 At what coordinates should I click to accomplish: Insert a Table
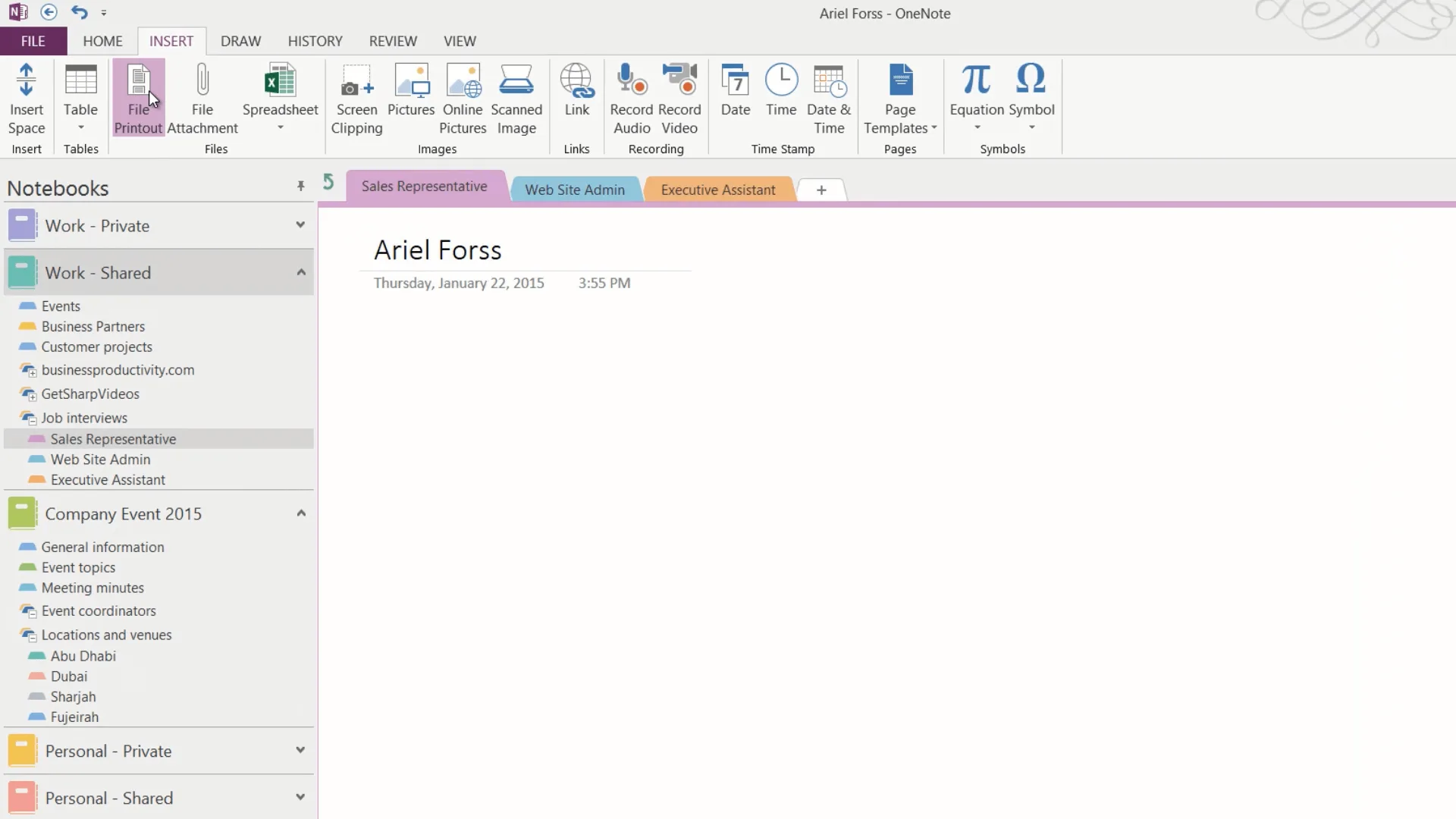pyautogui.click(x=80, y=99)
